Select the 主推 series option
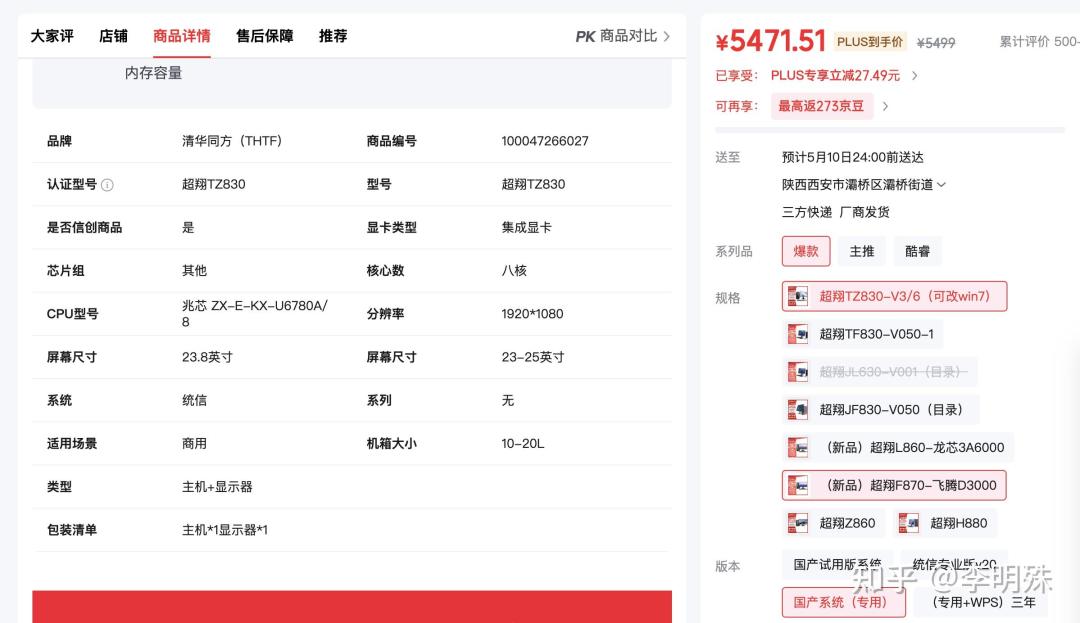 point(862,251)
